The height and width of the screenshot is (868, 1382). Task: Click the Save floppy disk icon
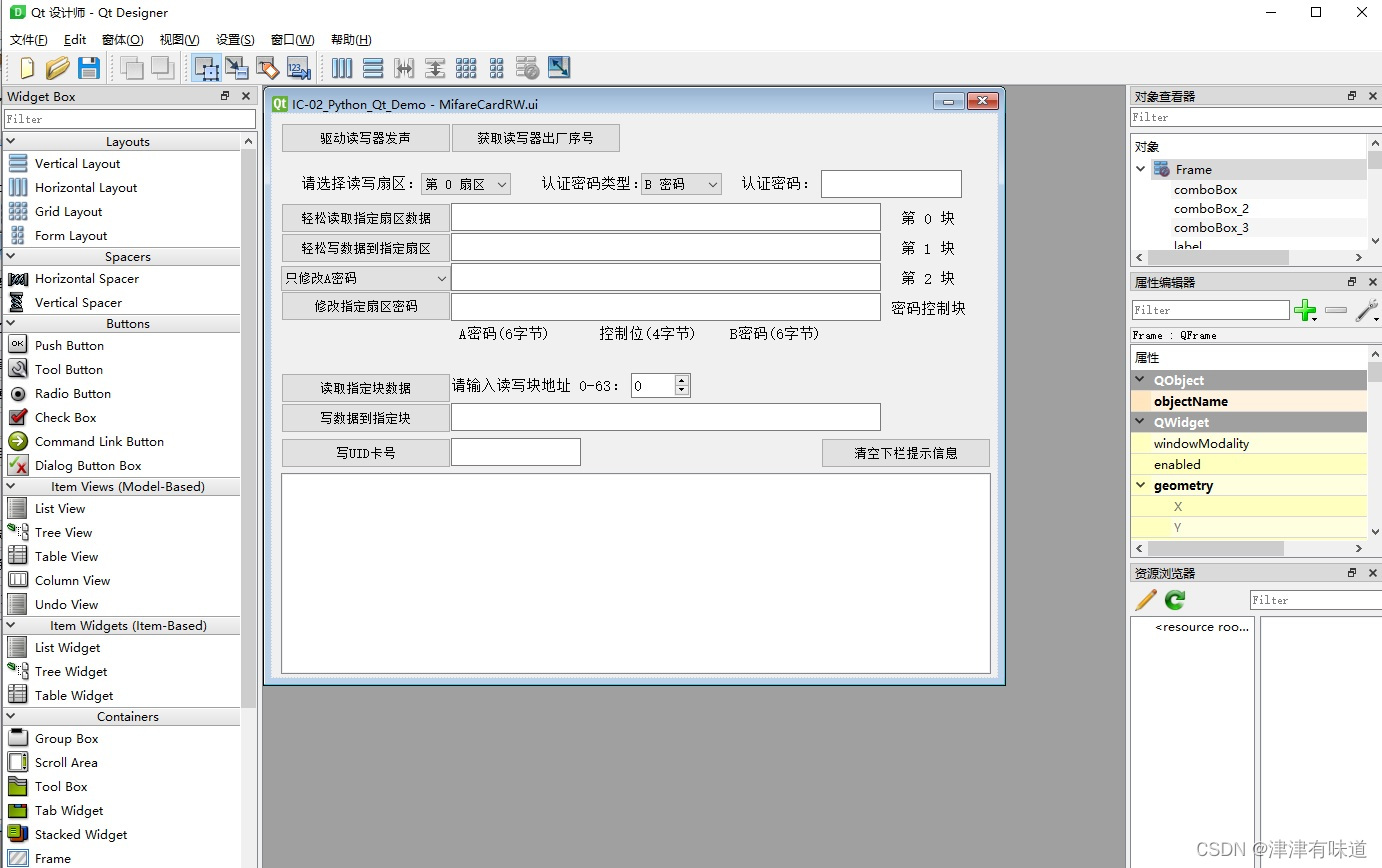(x=89, y=68)
